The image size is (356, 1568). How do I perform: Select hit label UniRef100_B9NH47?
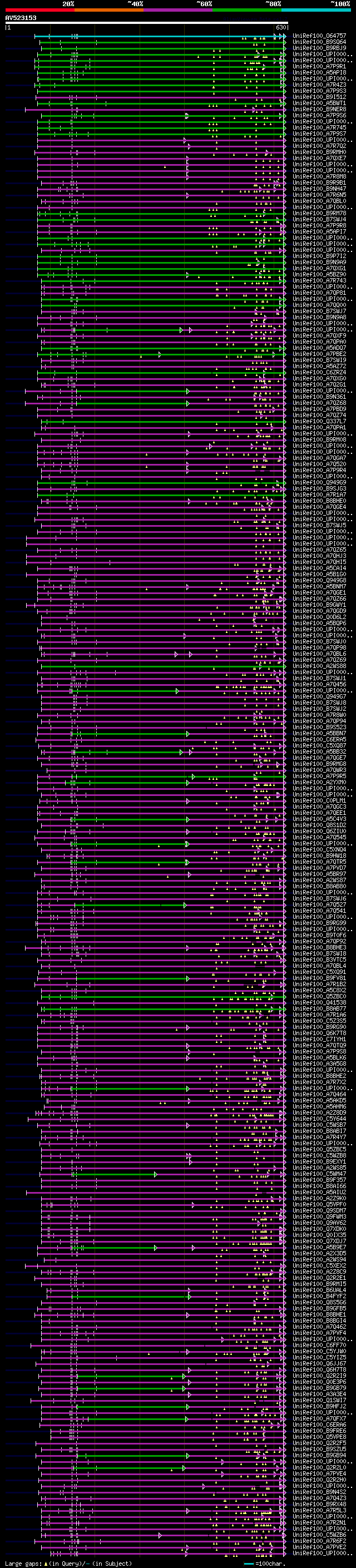(x=319, y=189)
